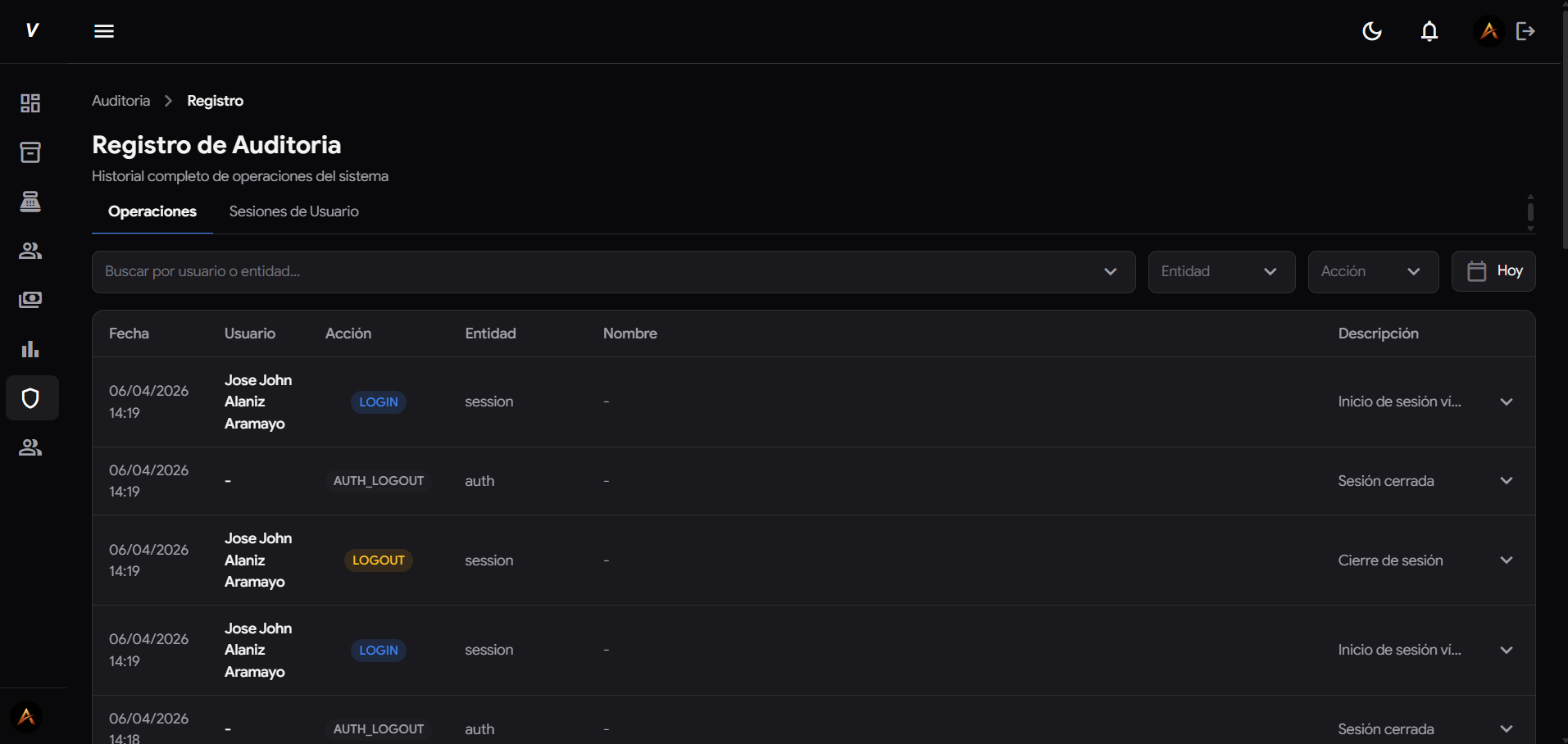Focus the Buscar por usuario search field
Viewport: 1568px width, 744px height.
pos(598,272)
